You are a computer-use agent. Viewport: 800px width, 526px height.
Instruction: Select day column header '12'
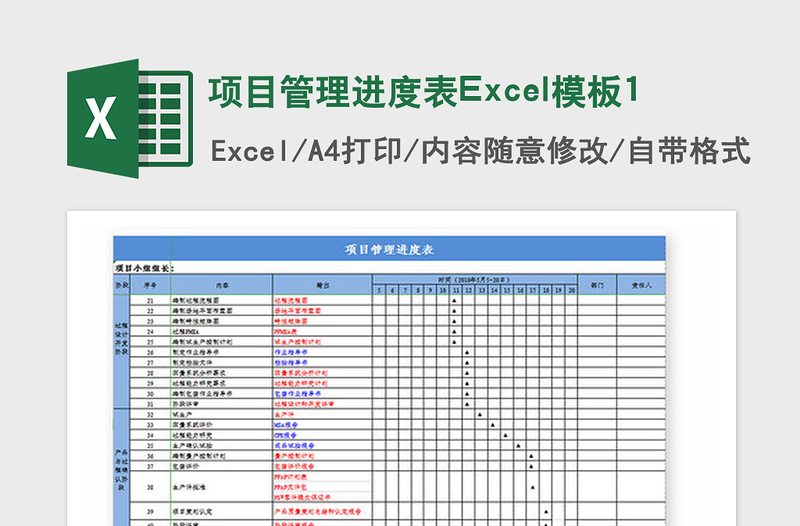click(468, 290)
